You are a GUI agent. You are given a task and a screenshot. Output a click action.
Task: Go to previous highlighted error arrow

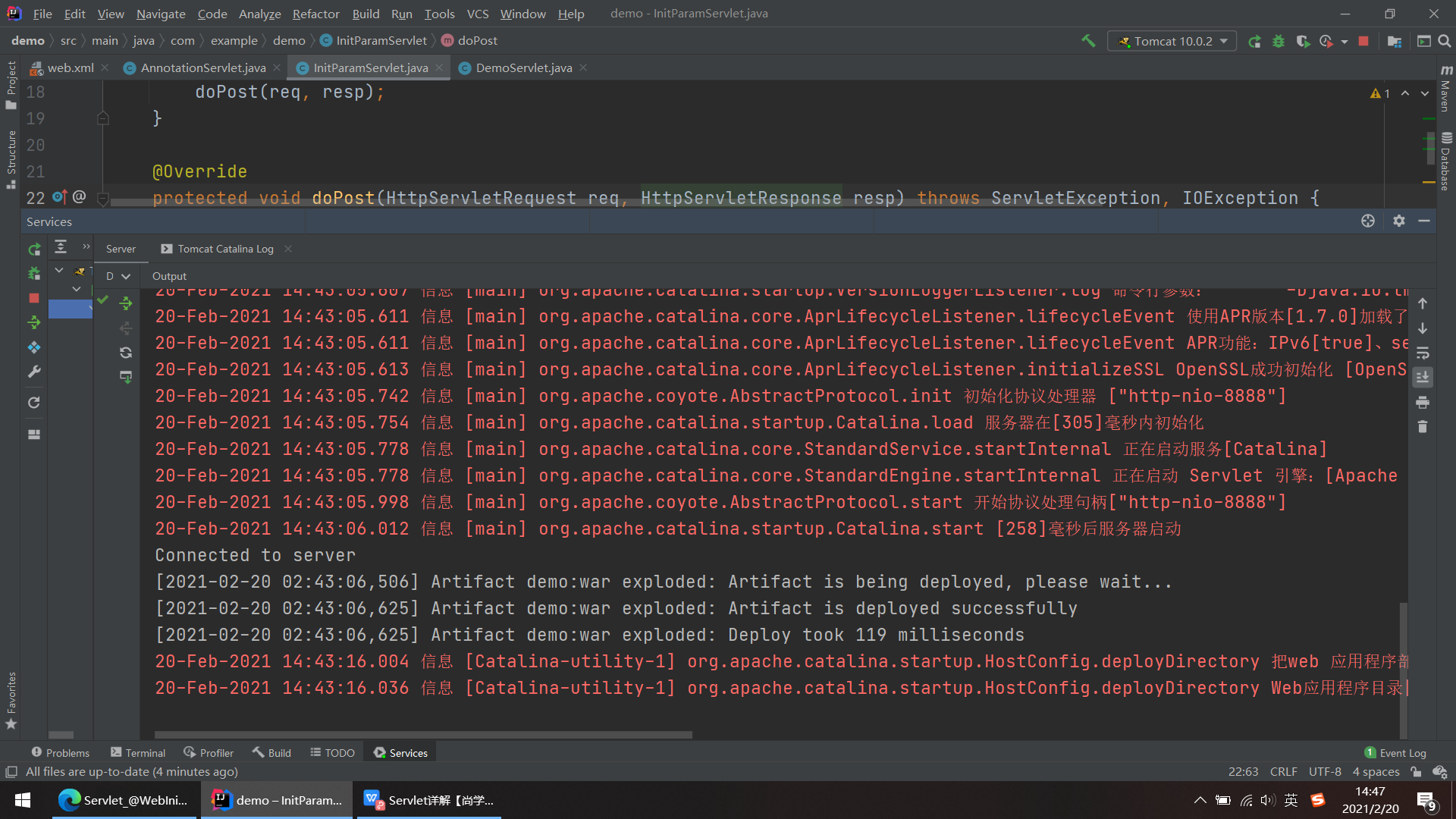pyautogui.click(x=1405, y=93)
